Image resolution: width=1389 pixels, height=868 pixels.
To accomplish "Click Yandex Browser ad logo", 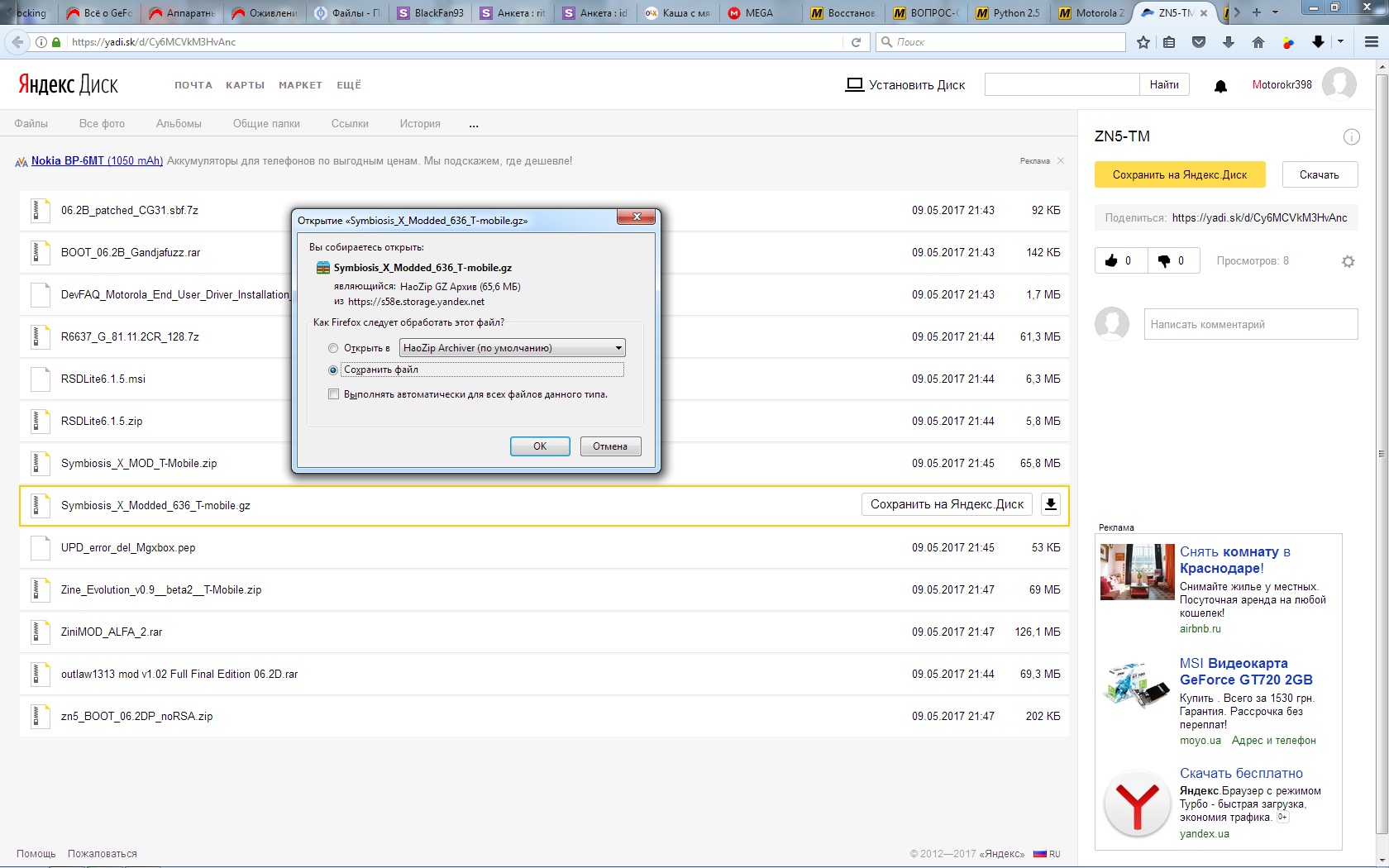I will click(x=1137, y=804).
